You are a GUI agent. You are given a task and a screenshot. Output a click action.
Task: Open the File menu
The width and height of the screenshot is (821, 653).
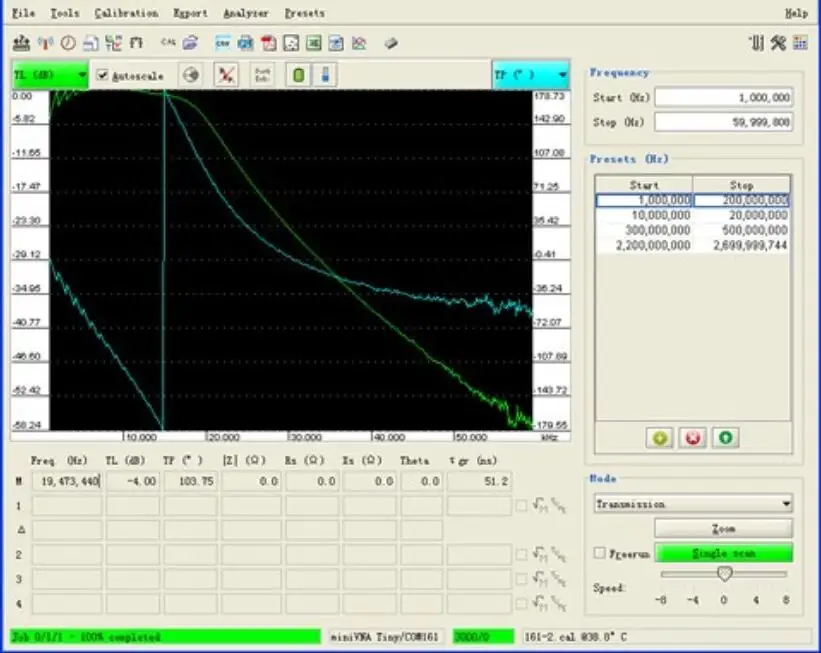point(23,13)
